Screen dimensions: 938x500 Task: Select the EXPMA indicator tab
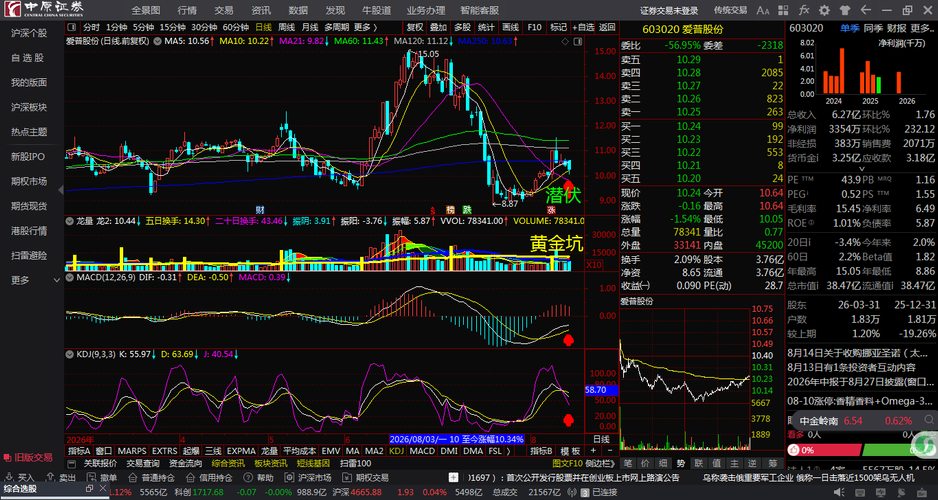point(241,450)
